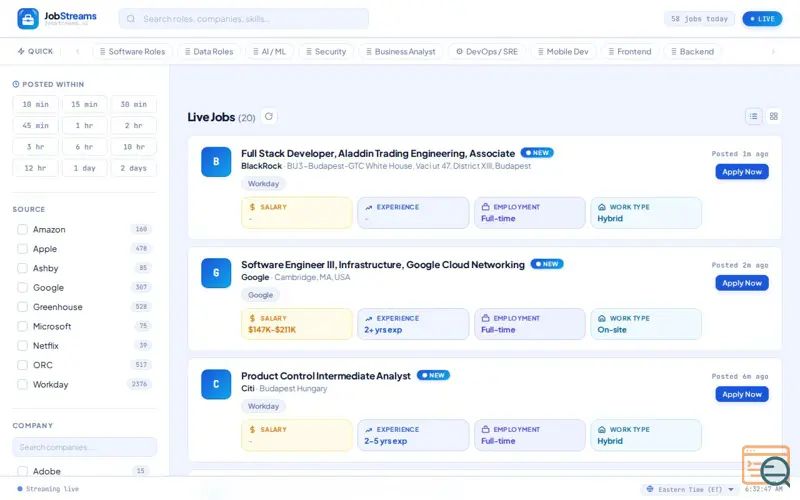Check the Microsoft source checkbox
The height and width of the screenshot is (500, 800).
22,326
